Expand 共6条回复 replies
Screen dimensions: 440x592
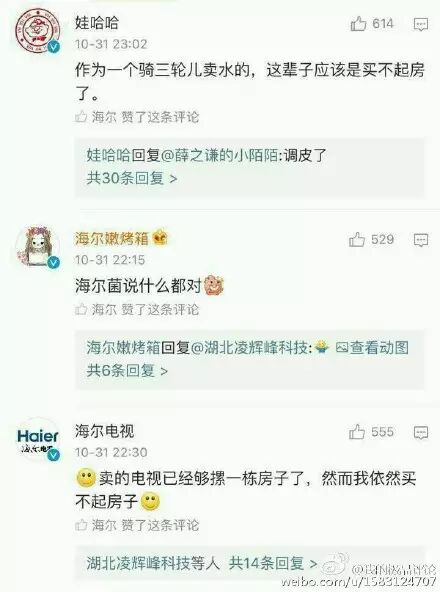coord(127,371)
